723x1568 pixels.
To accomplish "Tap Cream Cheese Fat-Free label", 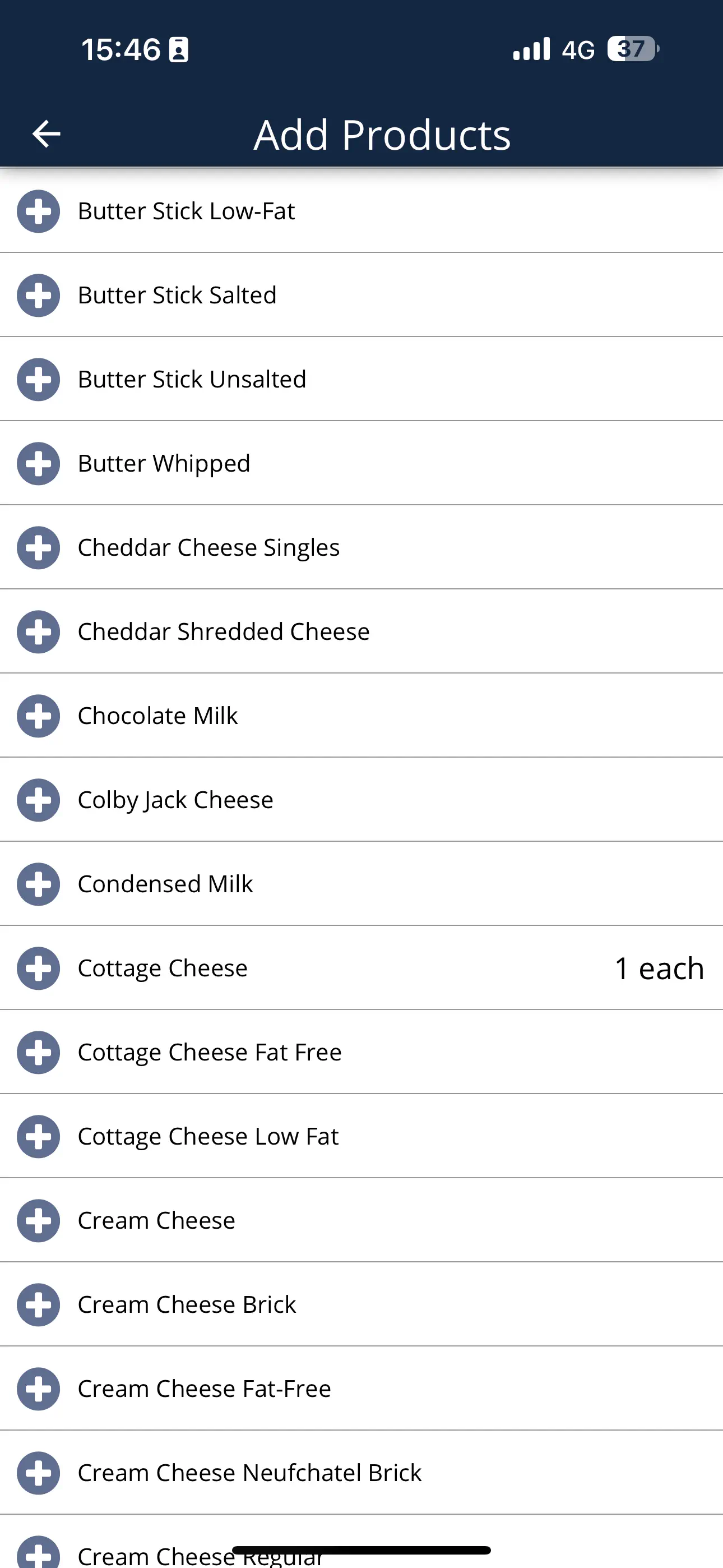I will [204, 1389].
